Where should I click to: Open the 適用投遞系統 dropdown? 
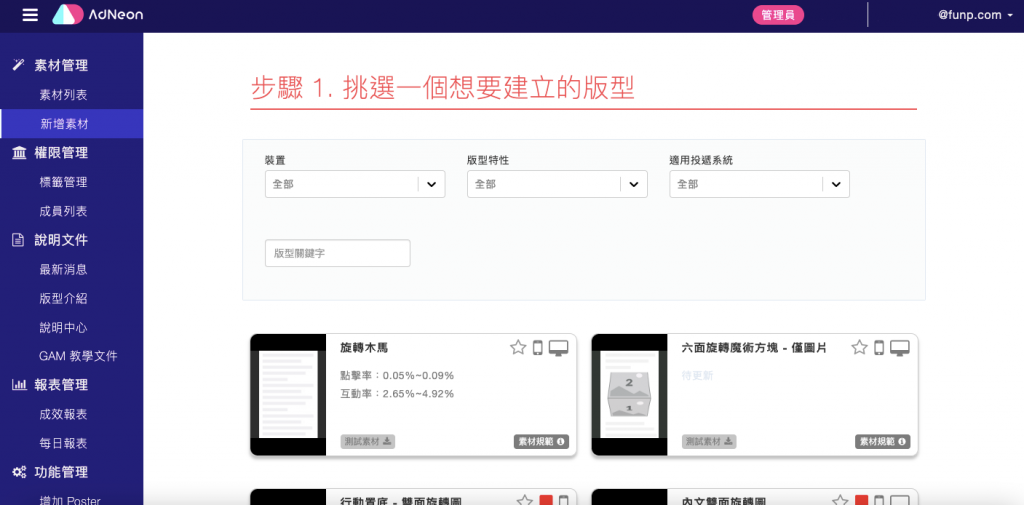click(760, 184)
